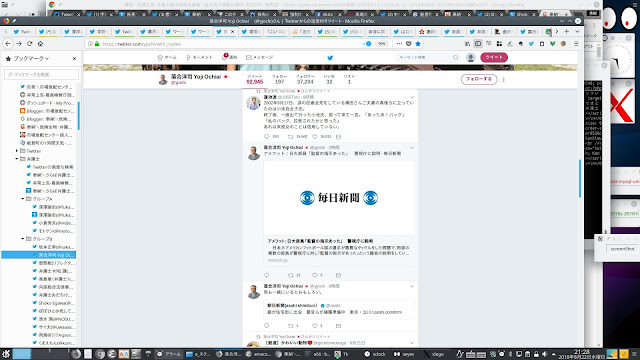Open profile more-options vertical dots

[504, 80]
